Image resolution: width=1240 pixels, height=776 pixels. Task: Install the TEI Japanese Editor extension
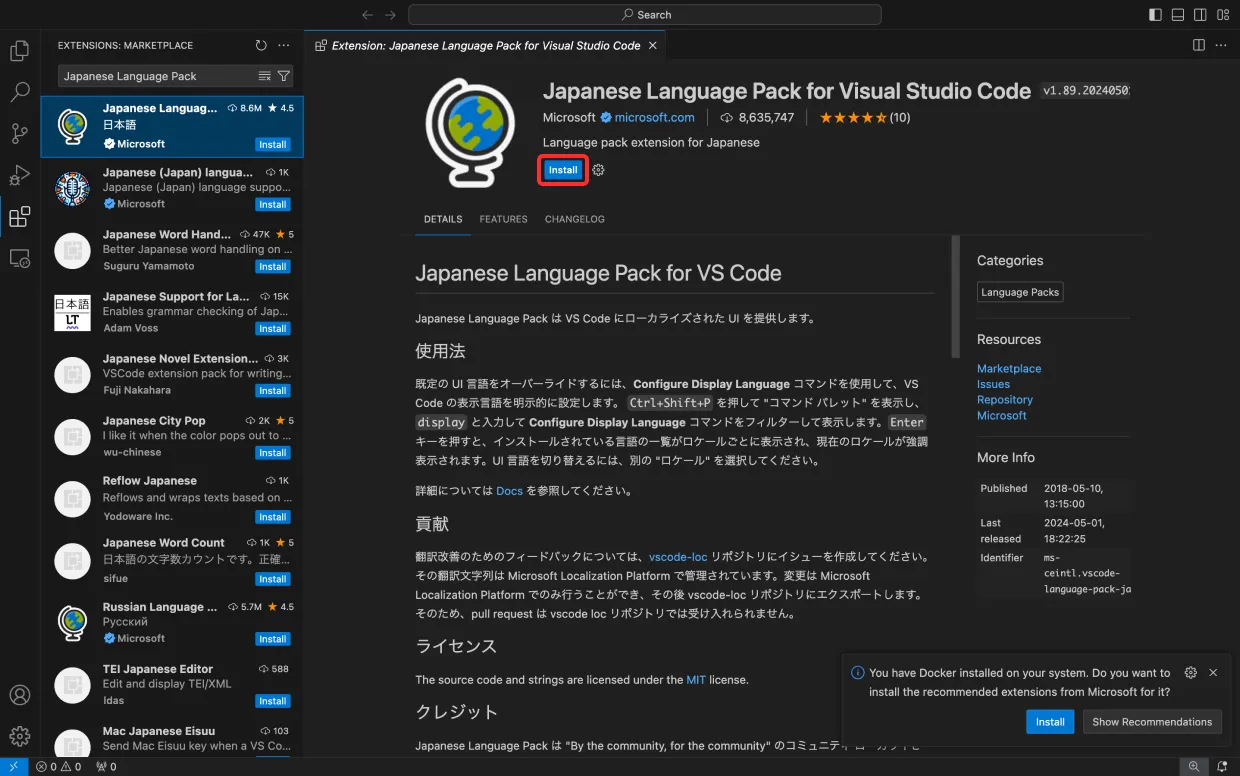click(273, 701)
